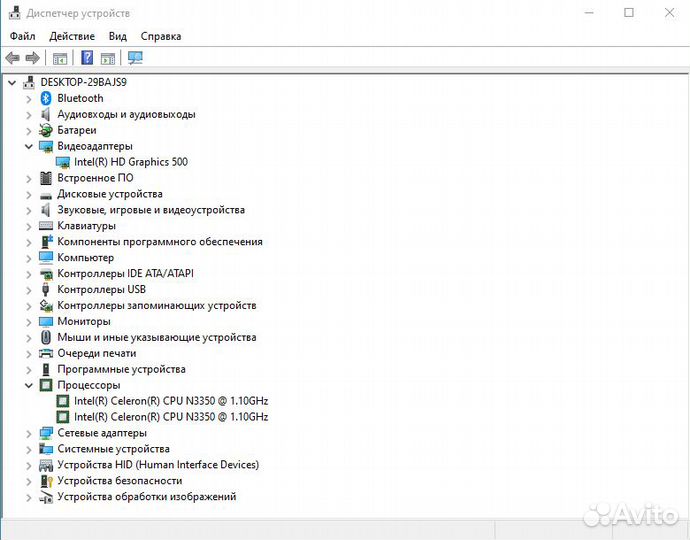Click the Сетевые адаптеры network icon
This screenshot has height=540, width=690.
click(x=46, y=433)
